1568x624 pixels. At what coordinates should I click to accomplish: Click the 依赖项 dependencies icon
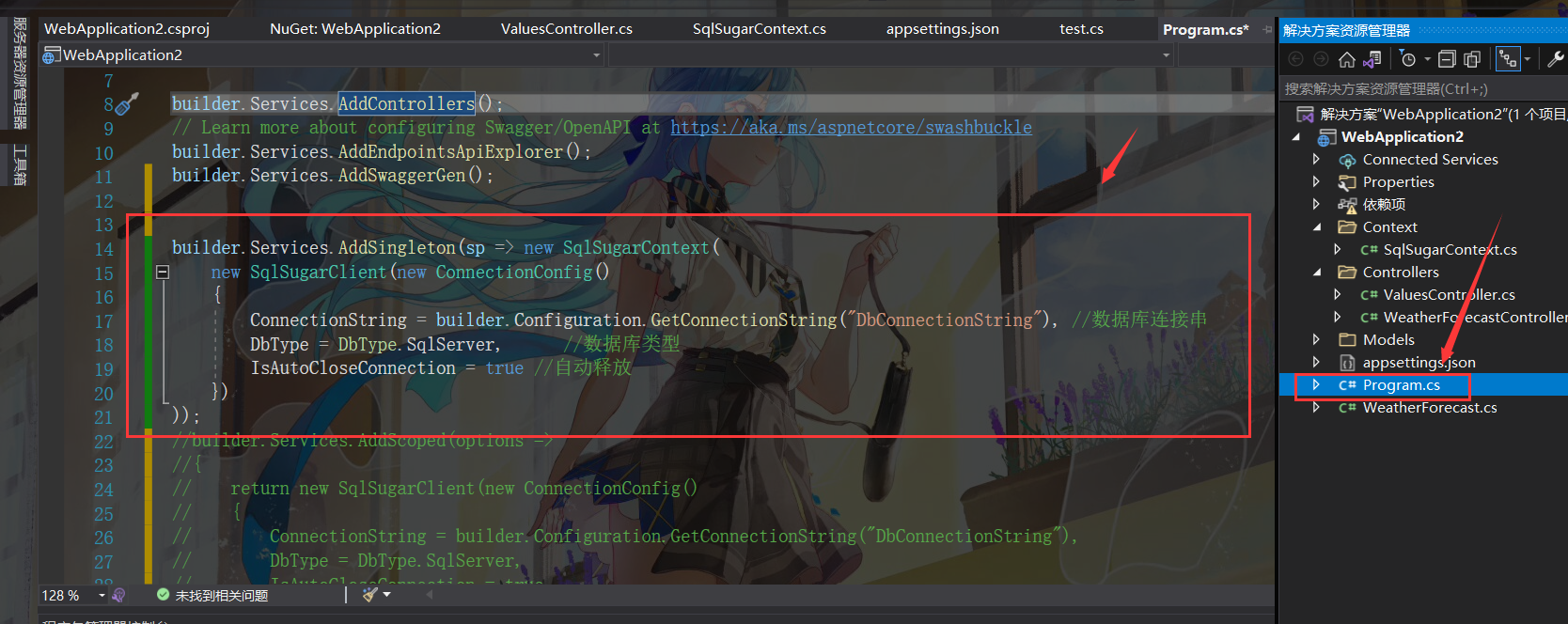(1347, 205)
